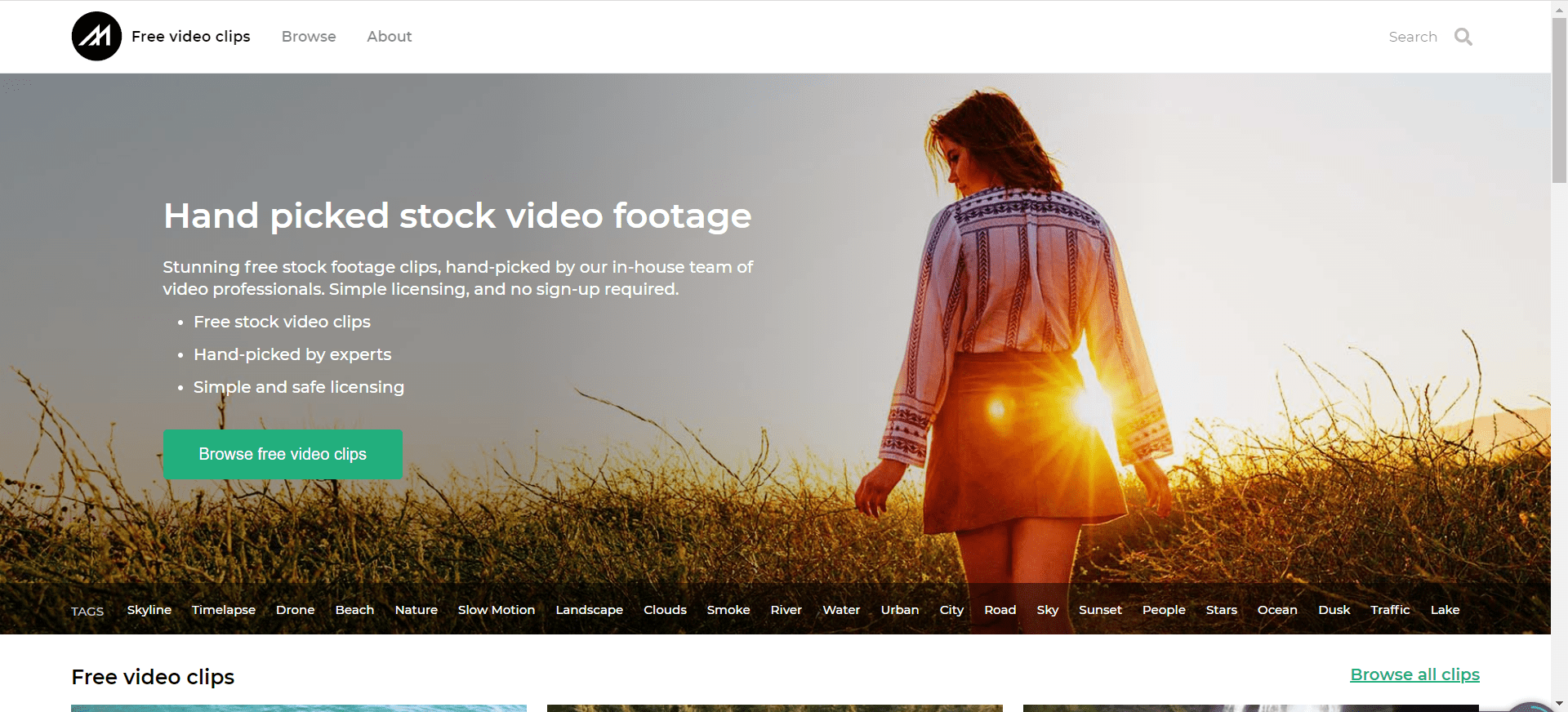Select the Timelapse tag

pyautogui.click(x=224, y=610)
